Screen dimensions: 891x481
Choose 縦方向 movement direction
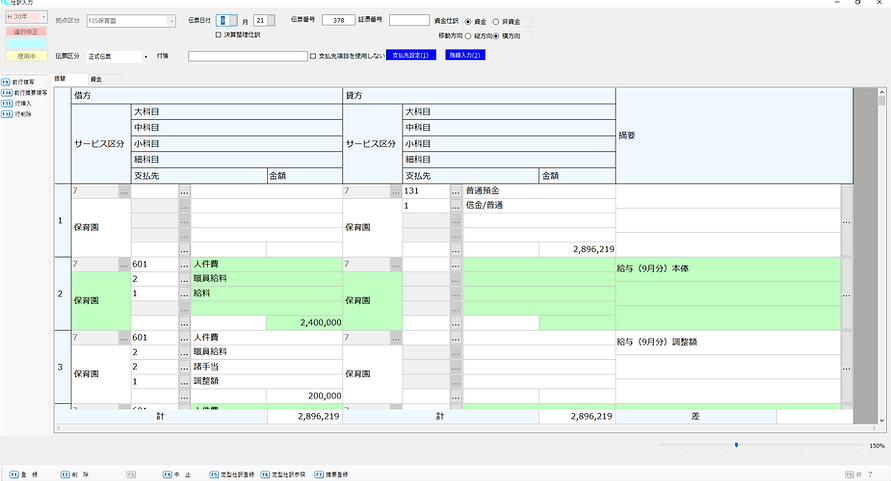(x=468, y=36)
